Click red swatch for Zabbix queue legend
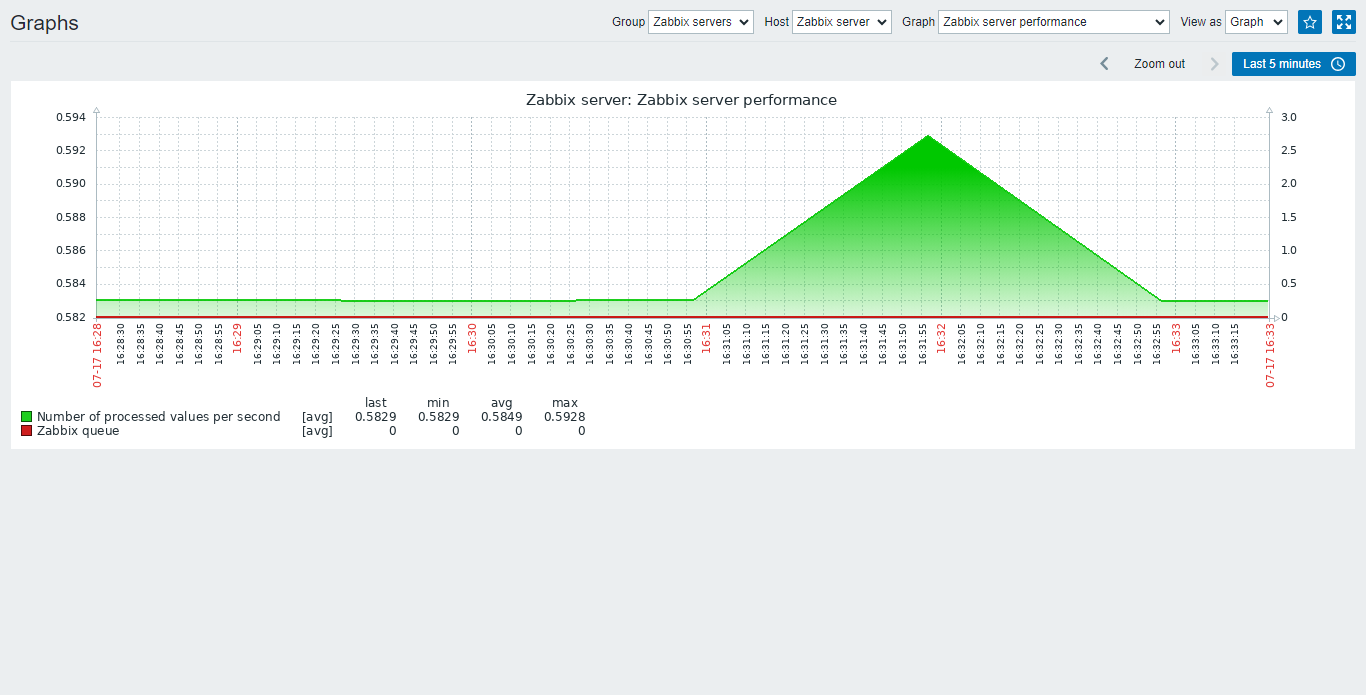The width and height of the screenshot is (1366, 695). (27, 431)
